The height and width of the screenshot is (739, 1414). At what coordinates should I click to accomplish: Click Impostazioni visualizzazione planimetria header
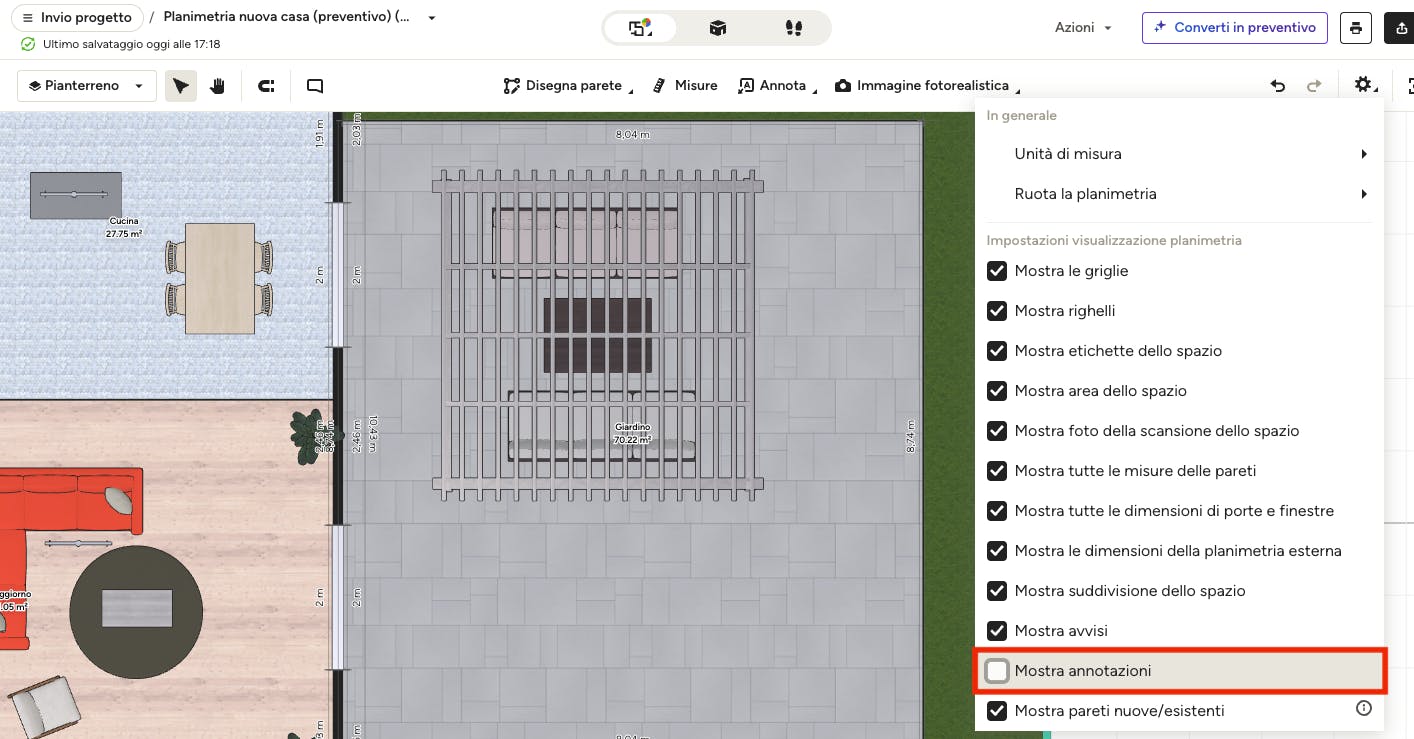pyautogui.click(x=1114, y=240)
